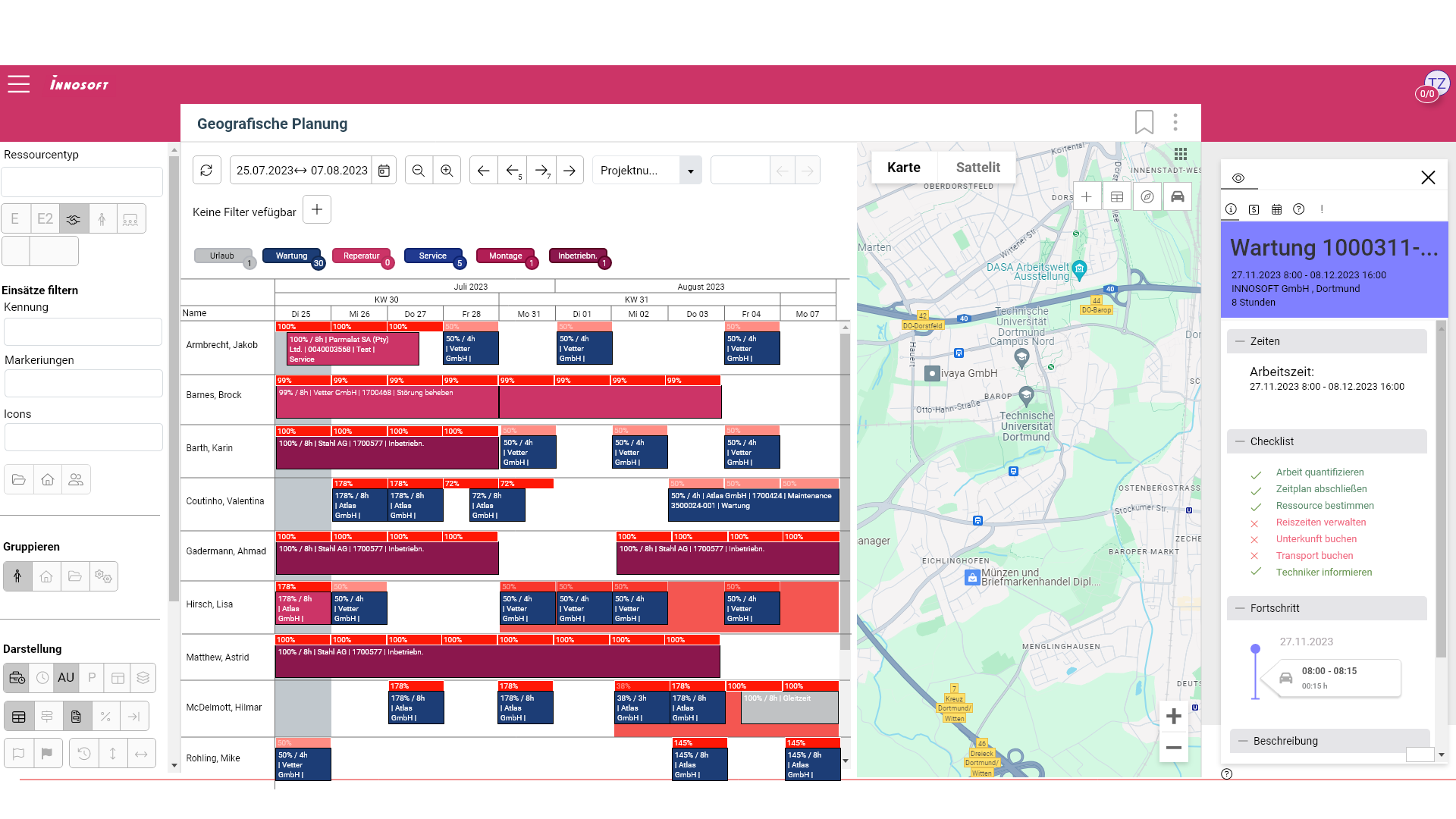
Task: Select the car routing icon on the map
Action: tap(1177, 196)
